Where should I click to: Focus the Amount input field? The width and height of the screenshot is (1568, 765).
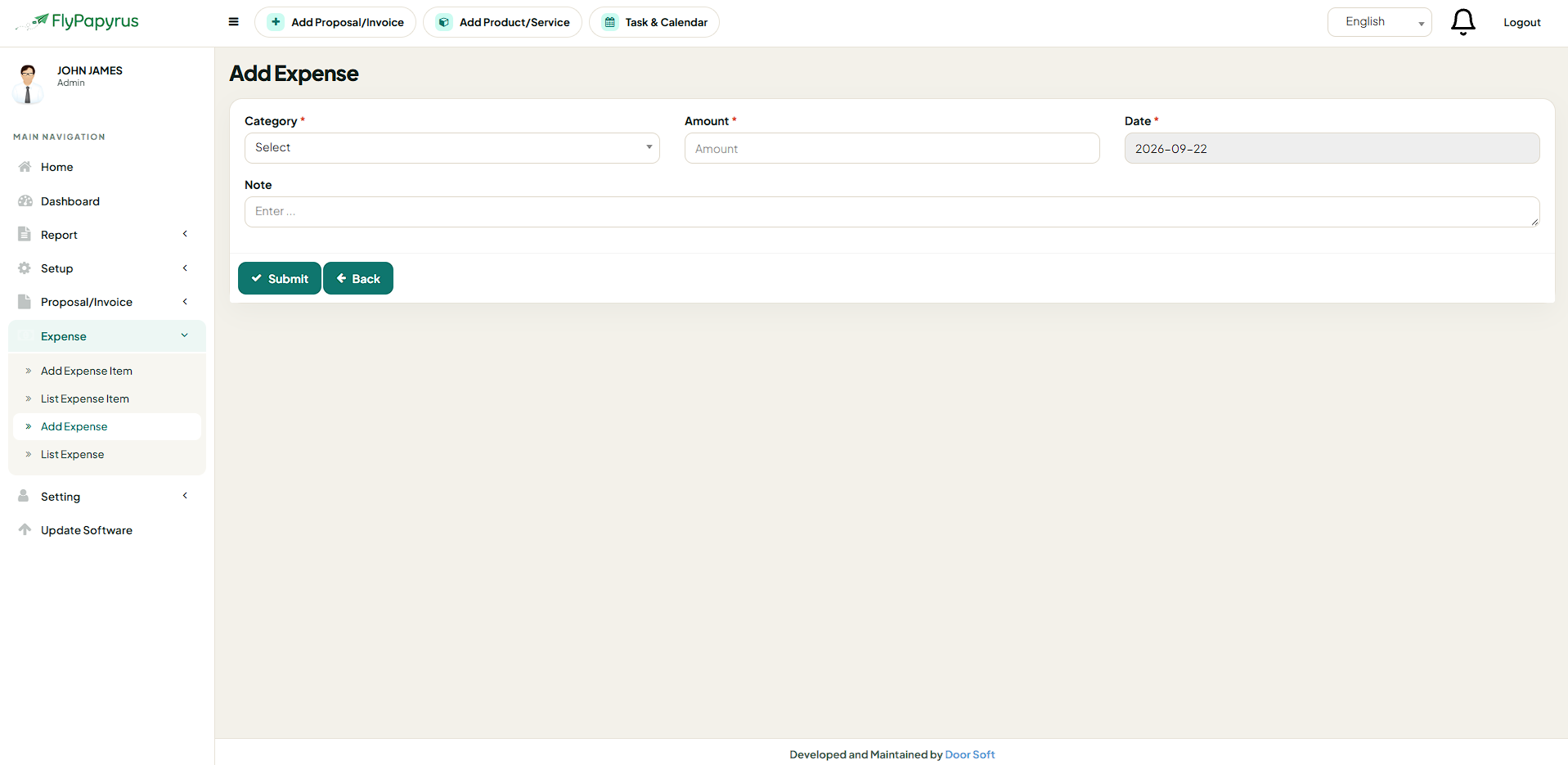tap(892, 148)
